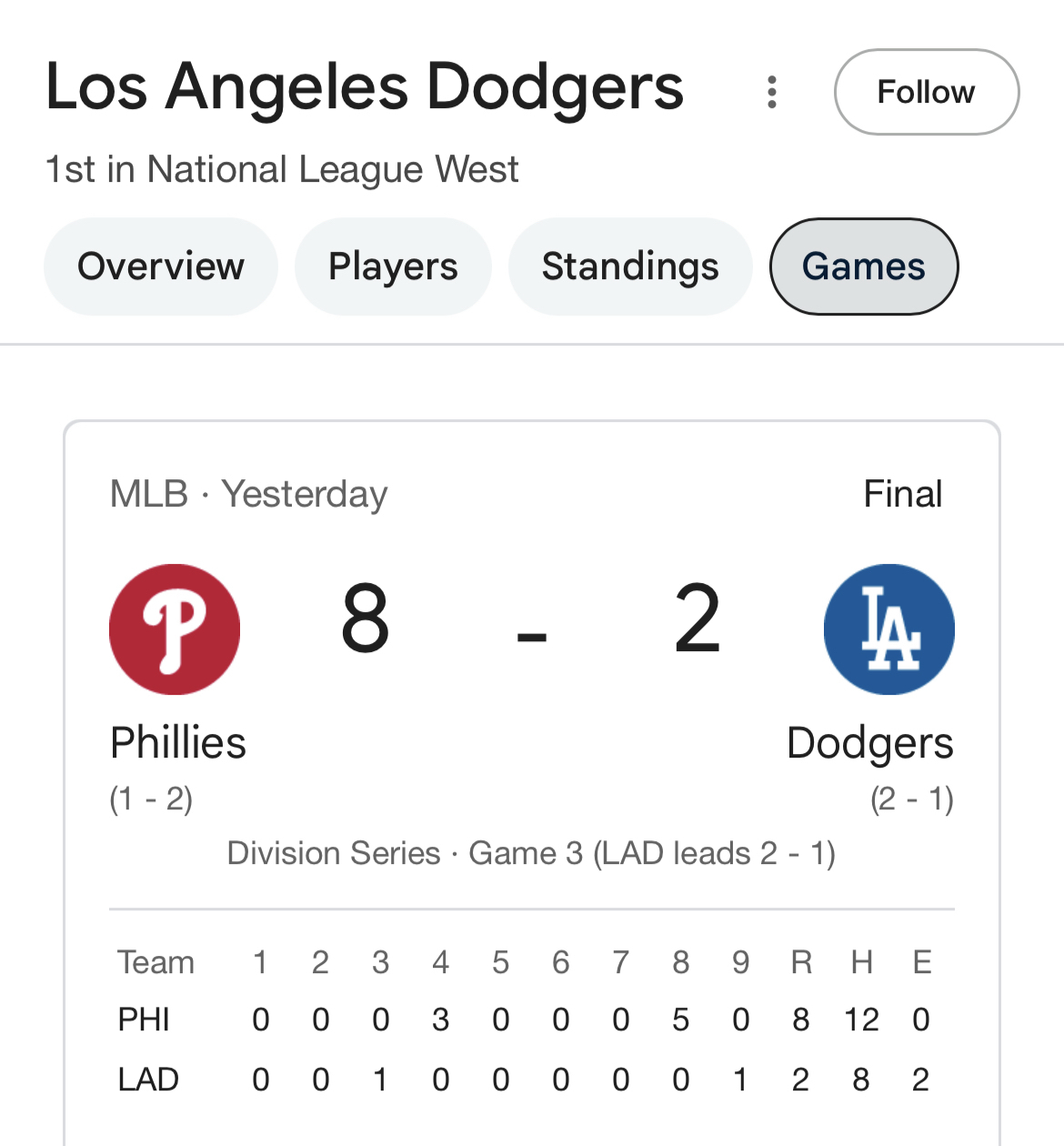Click the Dodgers team name
This screenshot has width=1064, height=1146.
[869, 742]
